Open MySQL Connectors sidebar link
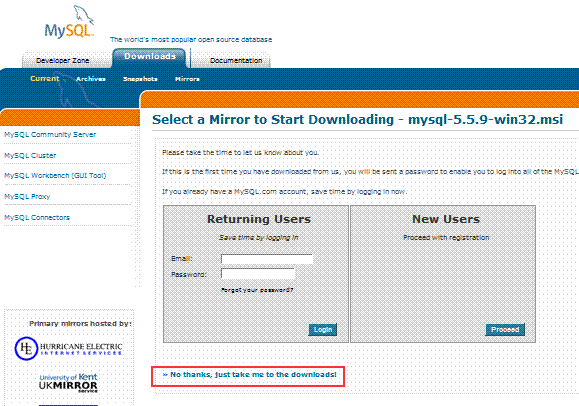The image size is (579, 406). pyautogui.click(x=37, y=218)
